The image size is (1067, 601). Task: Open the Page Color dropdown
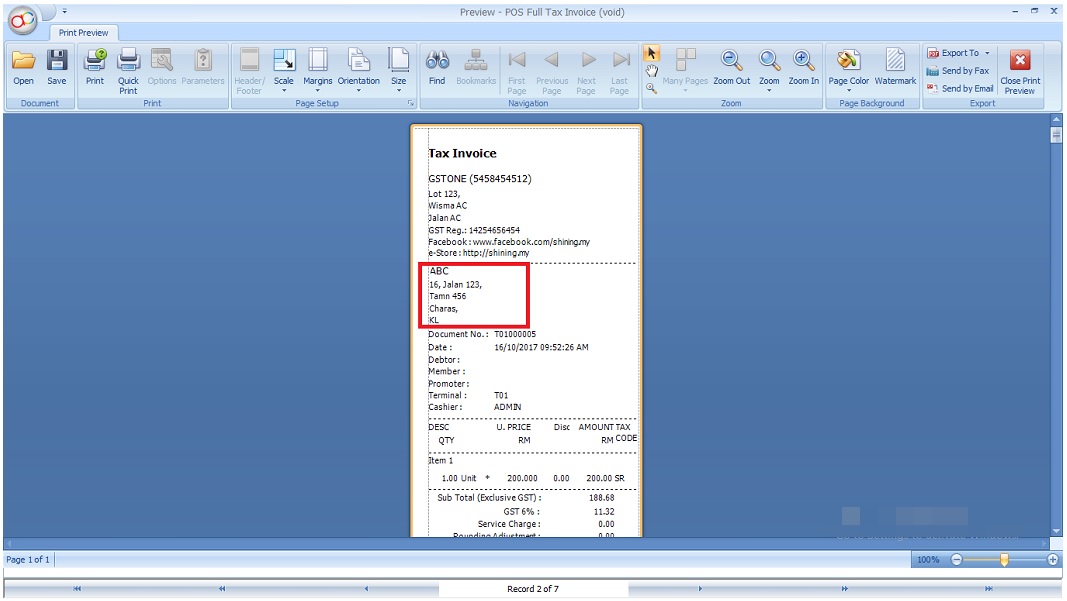(x=848, y=91)
